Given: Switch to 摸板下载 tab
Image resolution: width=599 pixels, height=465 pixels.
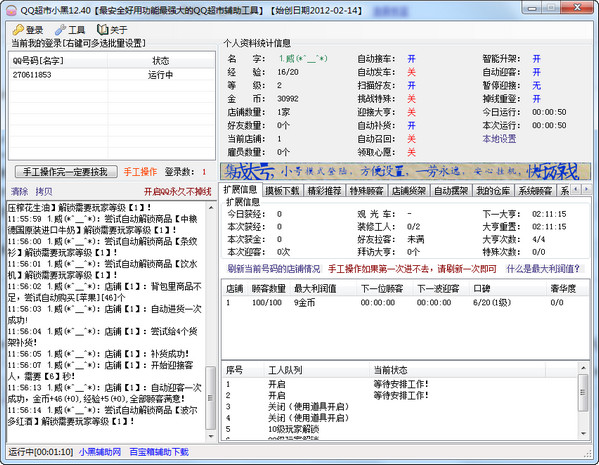Looking at the screenshot, I should tap(282, 190).
